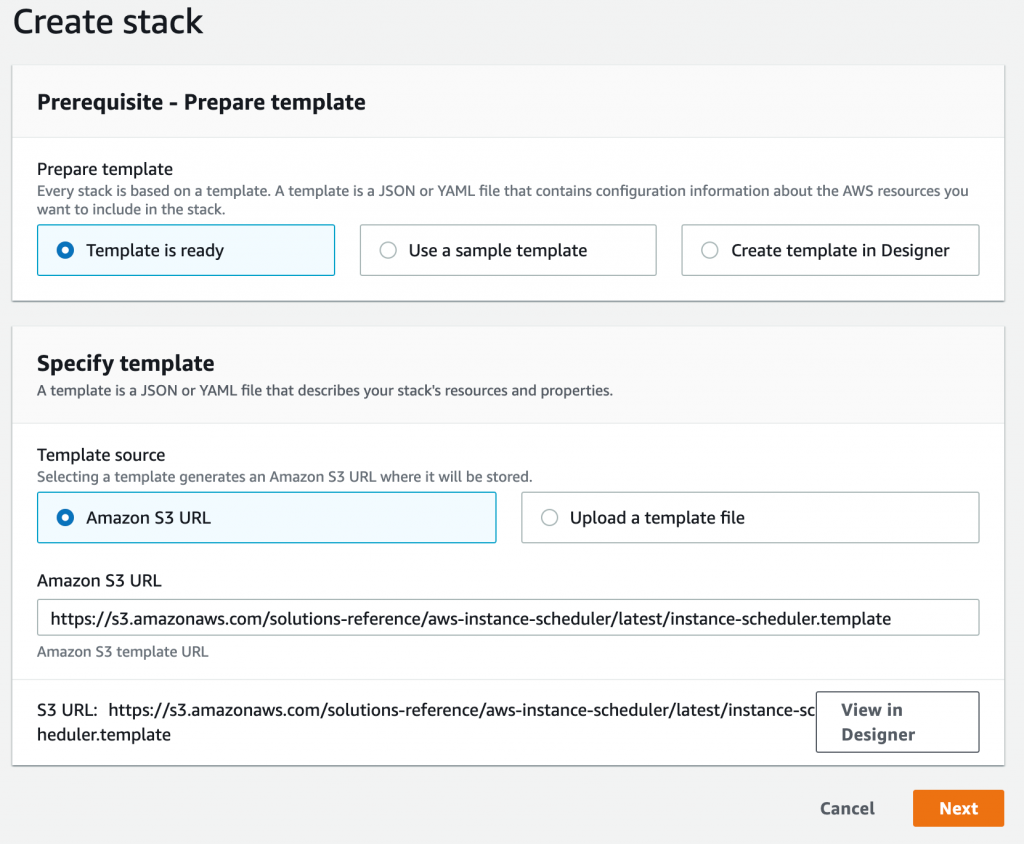
Task: Click the "Amazon S3 template URL" hint text
Action: click(122, 652)
